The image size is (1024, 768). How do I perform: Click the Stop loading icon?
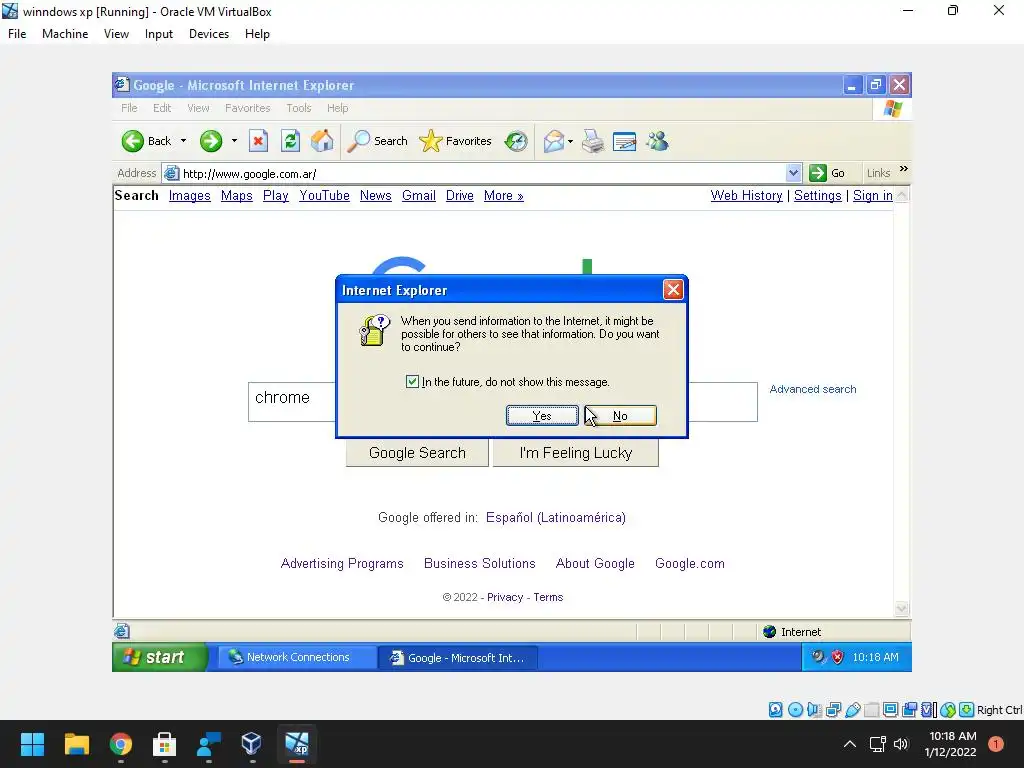pos(259,141)
